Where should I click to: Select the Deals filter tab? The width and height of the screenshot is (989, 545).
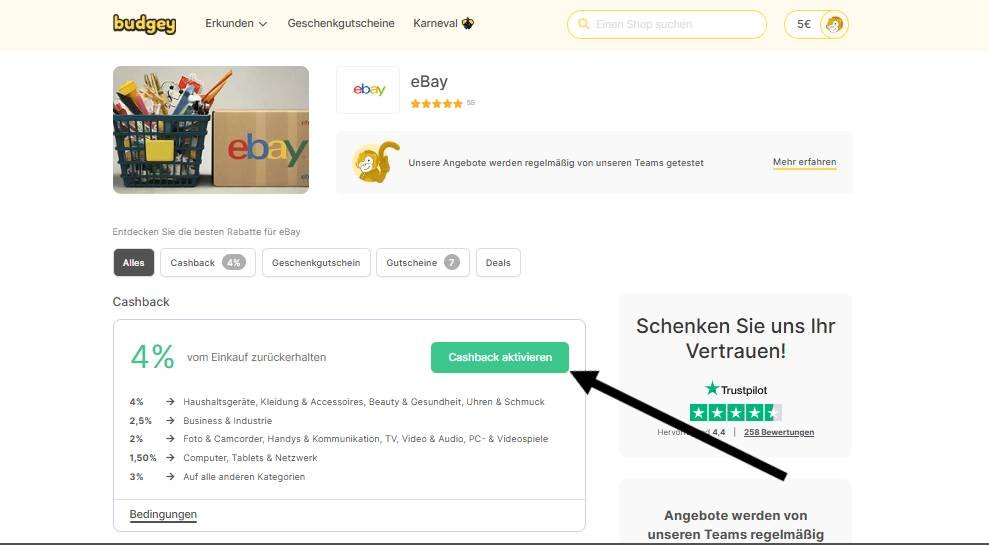tap(498, 262)
